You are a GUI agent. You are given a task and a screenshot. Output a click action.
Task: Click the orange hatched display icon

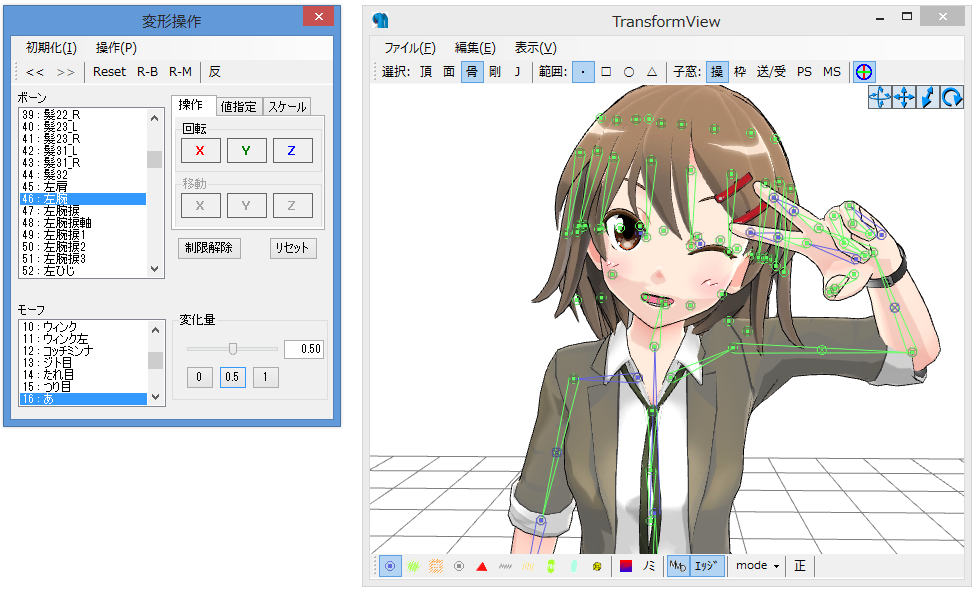coord(436,566)
